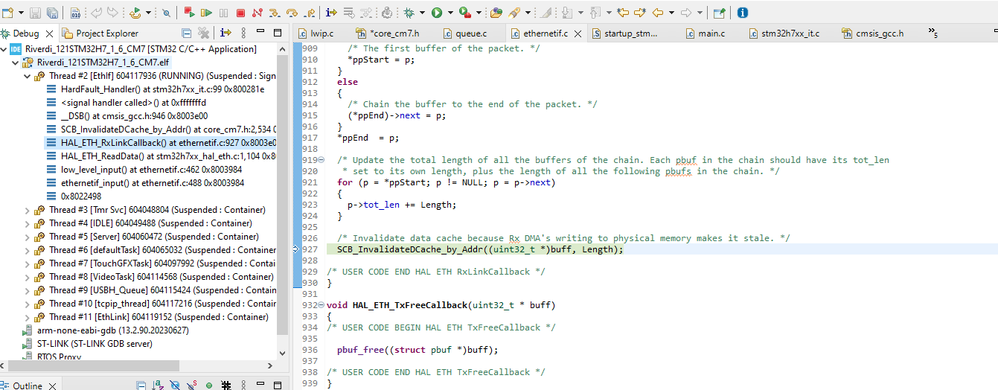Click the Run with coverage/external tools icon
Viewport: 998px width, 390px height.
click(465, 13)
